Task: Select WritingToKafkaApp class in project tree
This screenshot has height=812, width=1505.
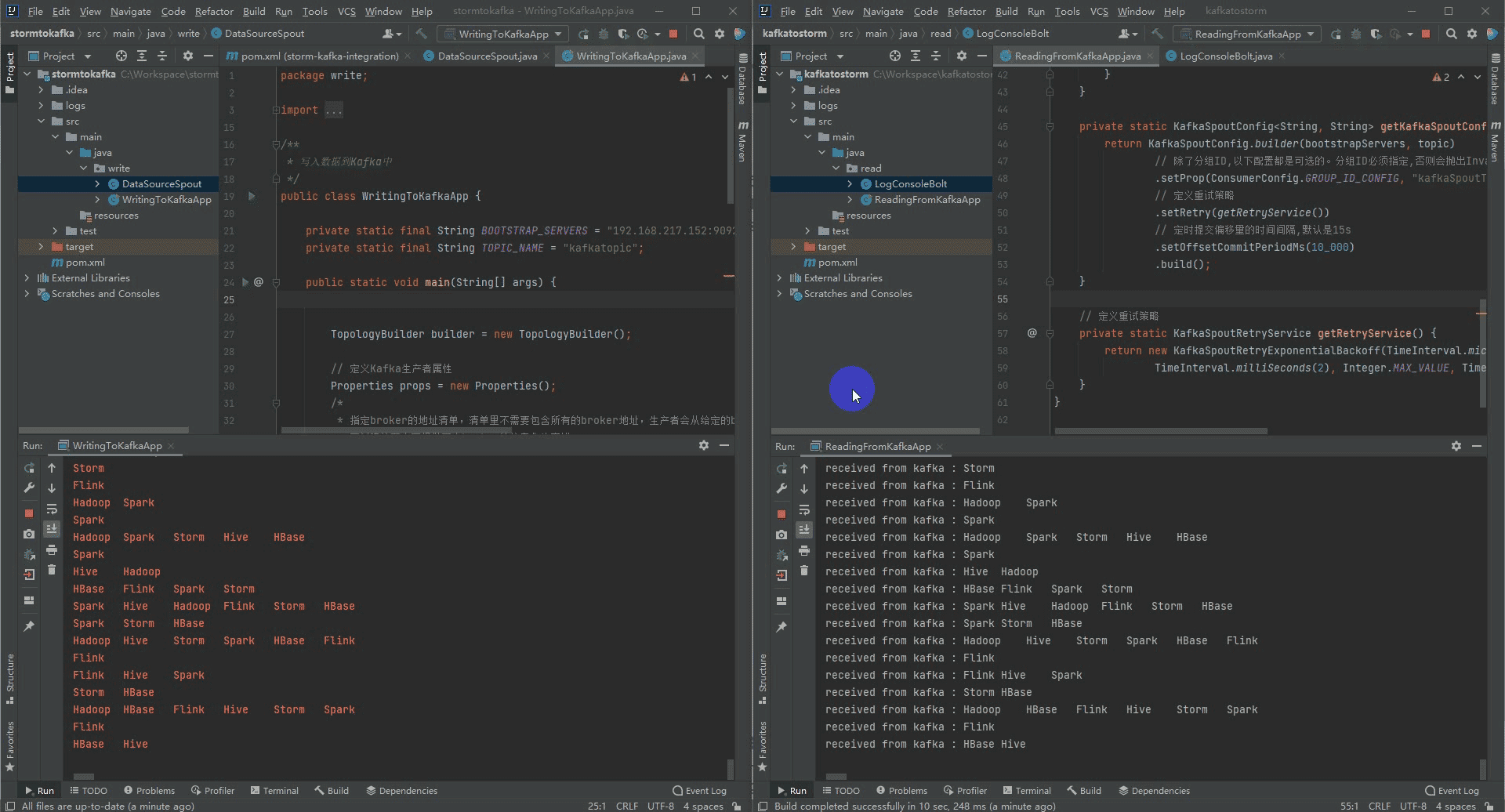Action: 160,200
